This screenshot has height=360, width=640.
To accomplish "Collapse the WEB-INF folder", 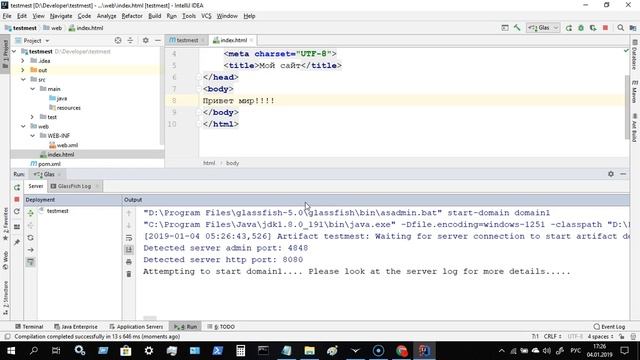I will [33, 136].
